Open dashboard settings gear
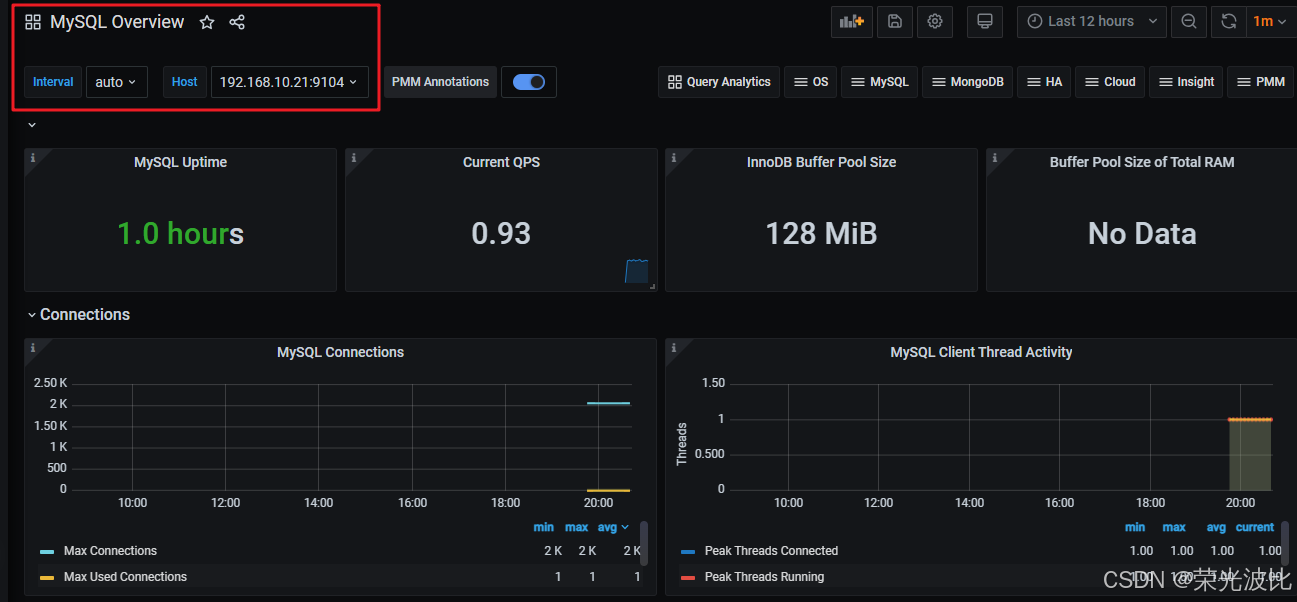The image size is (1297, 602). (x=935, y=21)
